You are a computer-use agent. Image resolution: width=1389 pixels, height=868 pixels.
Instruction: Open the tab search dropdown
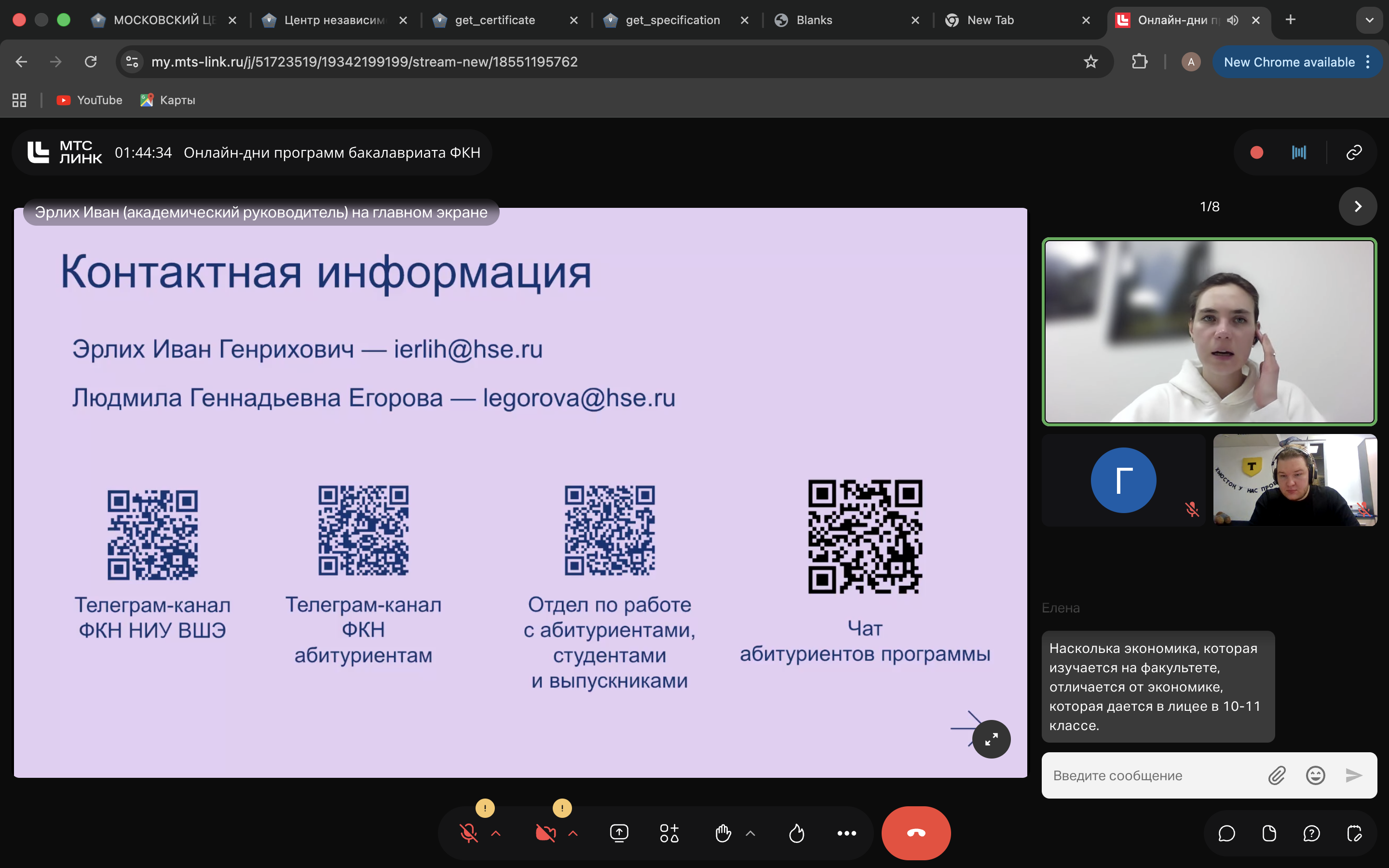tap(1369, 20)
